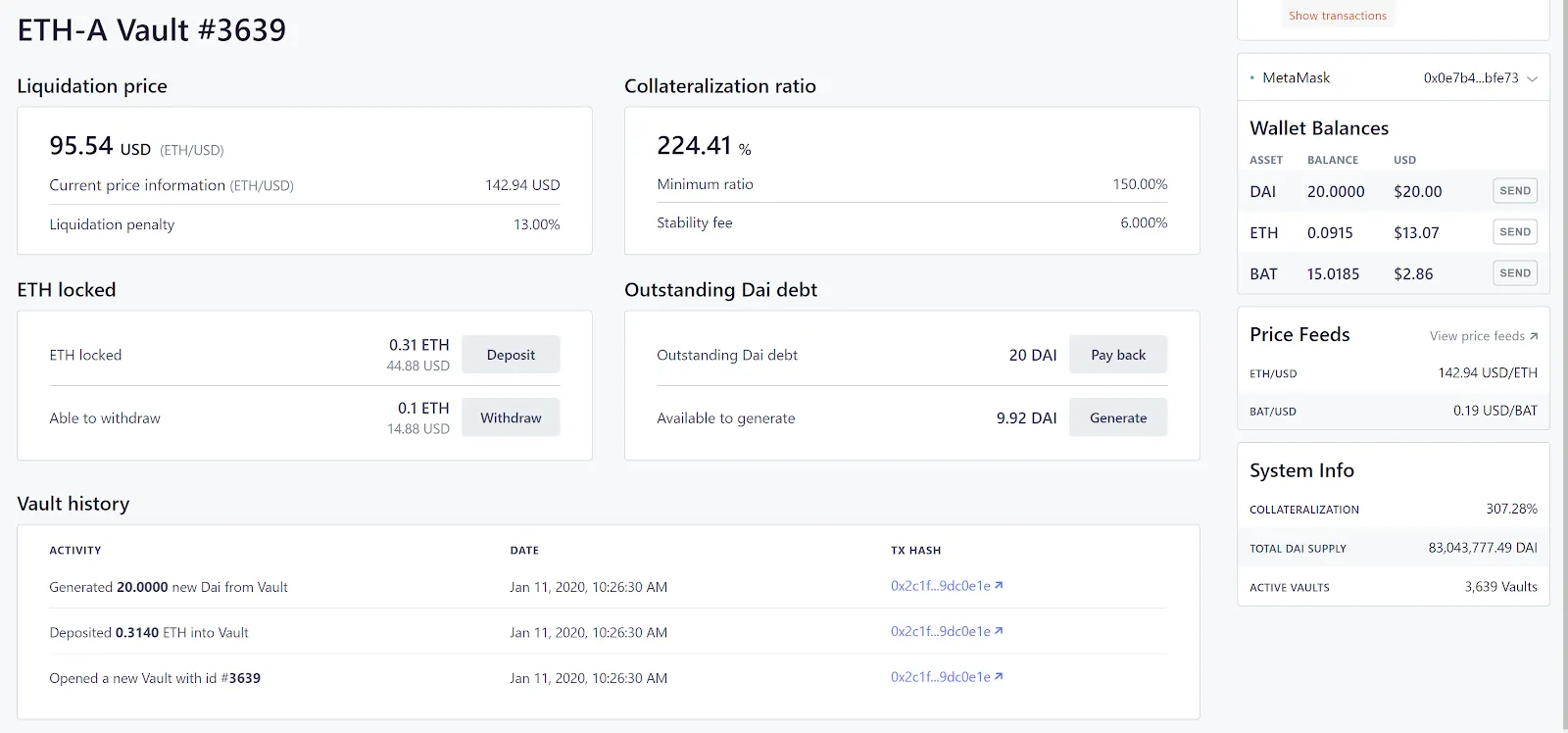Screen dimensions: 1568x733
Task: Click external-link icon on Generated Dai row
Action: tap(999, 586)
